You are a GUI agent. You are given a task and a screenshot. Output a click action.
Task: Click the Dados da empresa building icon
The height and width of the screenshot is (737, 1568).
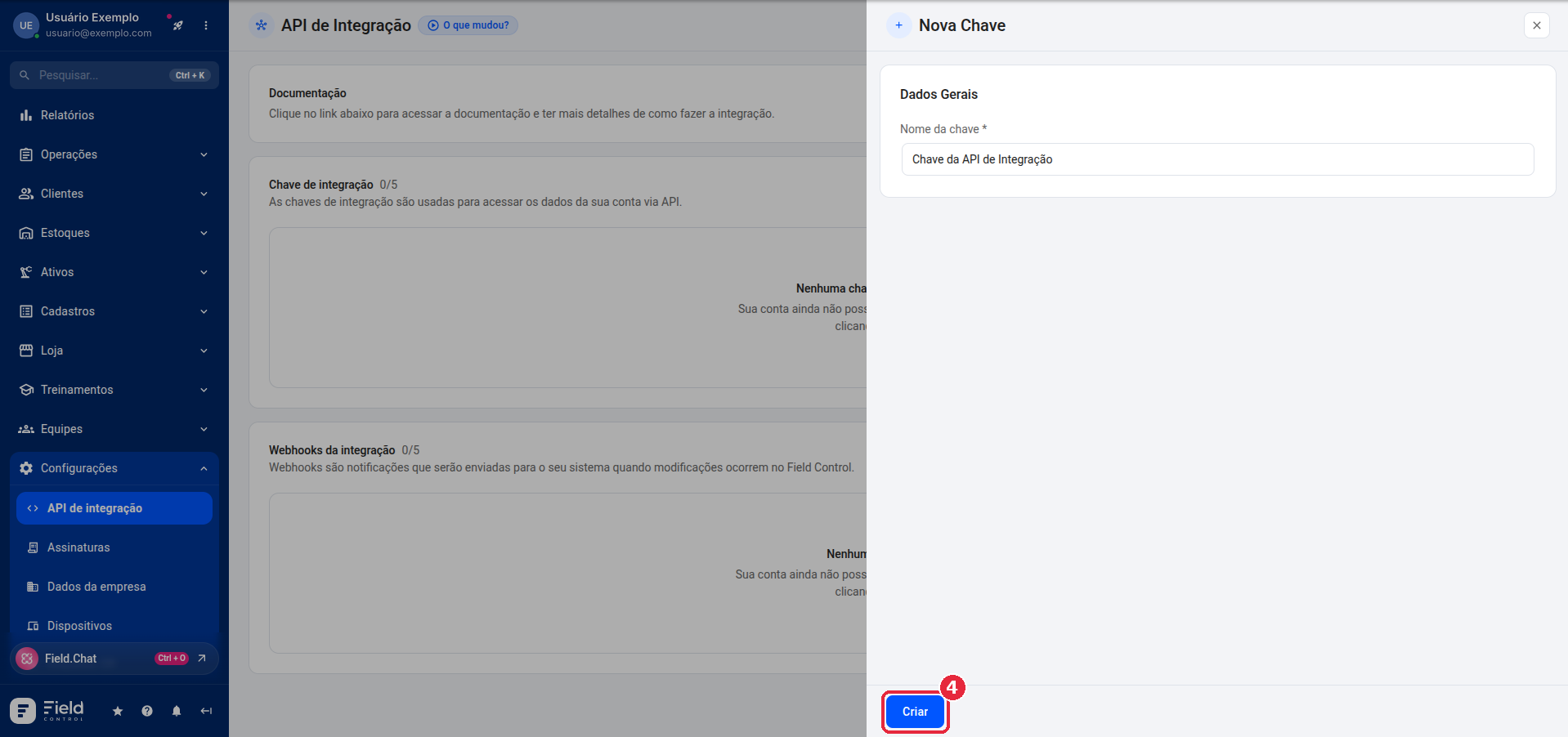pyautogui.click(x=33, y=587)
